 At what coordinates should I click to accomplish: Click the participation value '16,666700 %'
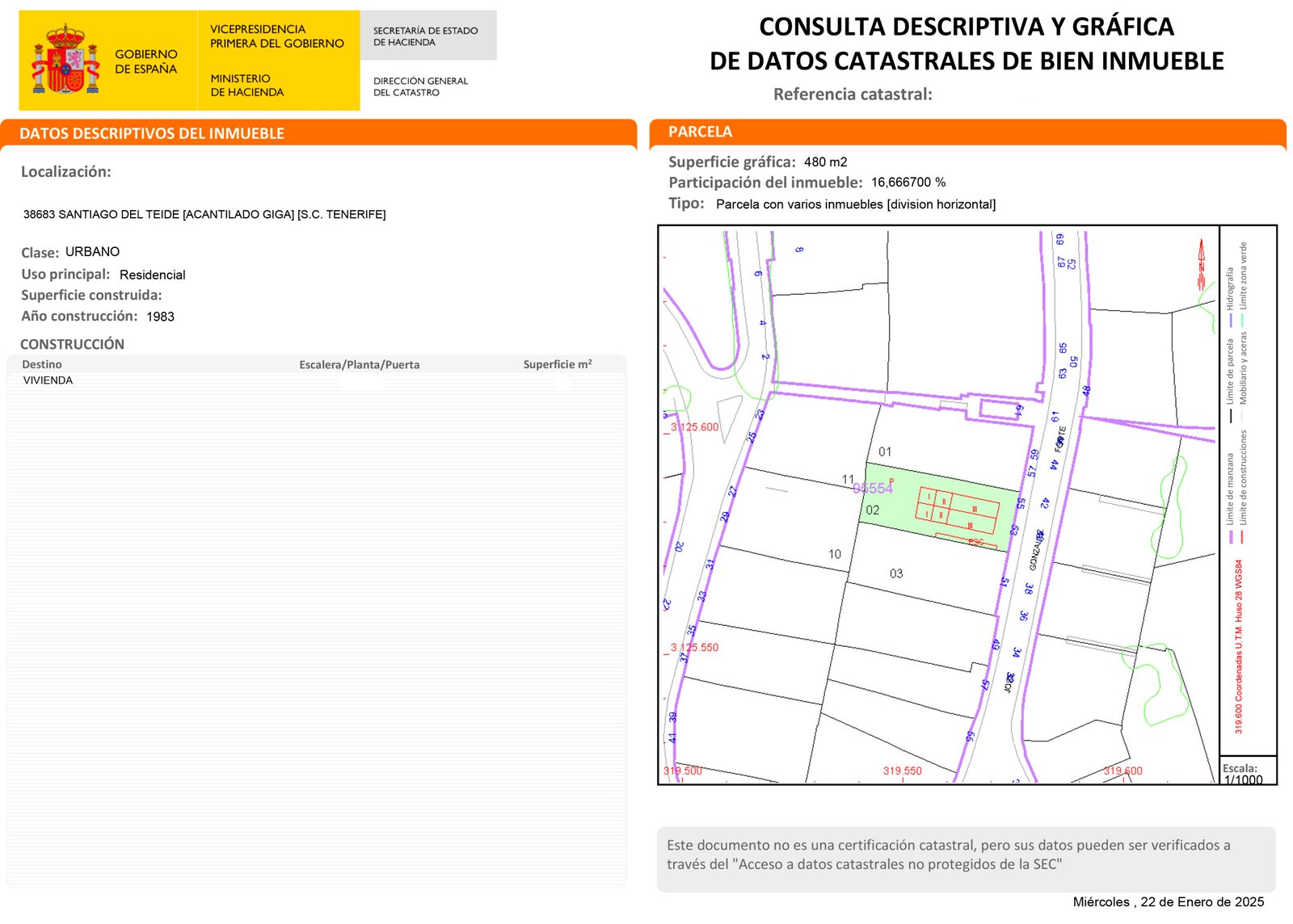tap(908, 183)
